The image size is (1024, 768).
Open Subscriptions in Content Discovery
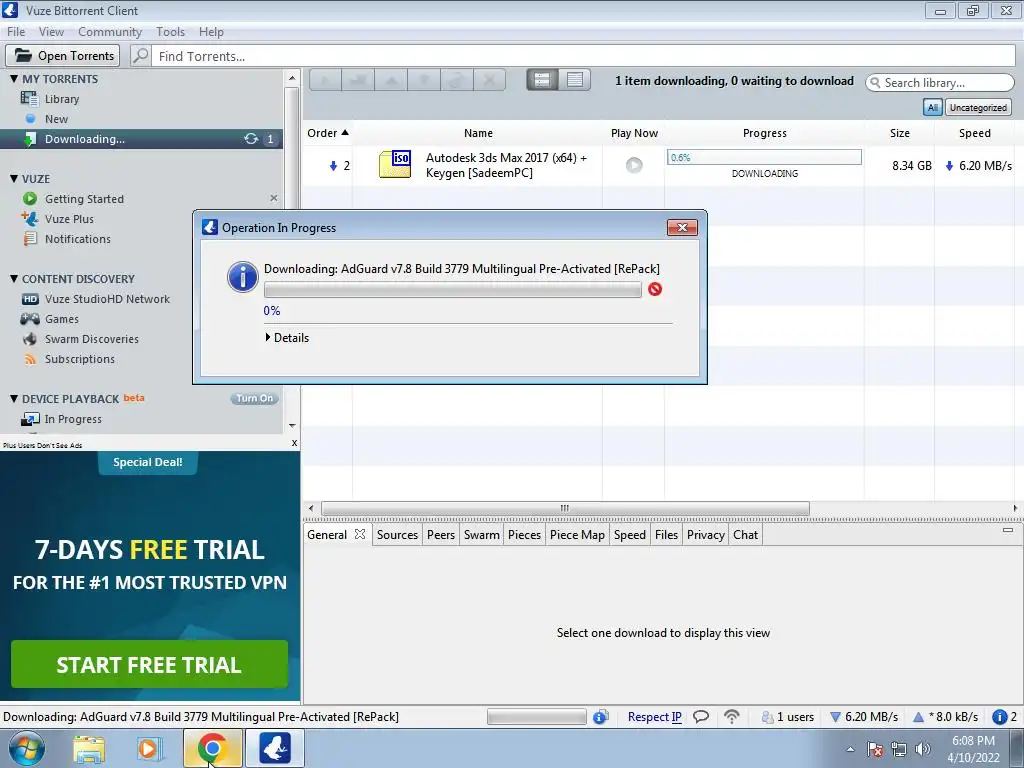[80, 359]
